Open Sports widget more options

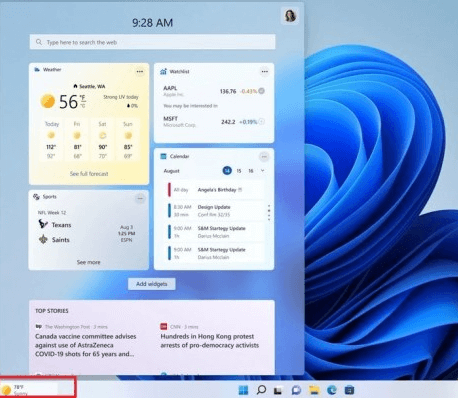coord(140,199)
